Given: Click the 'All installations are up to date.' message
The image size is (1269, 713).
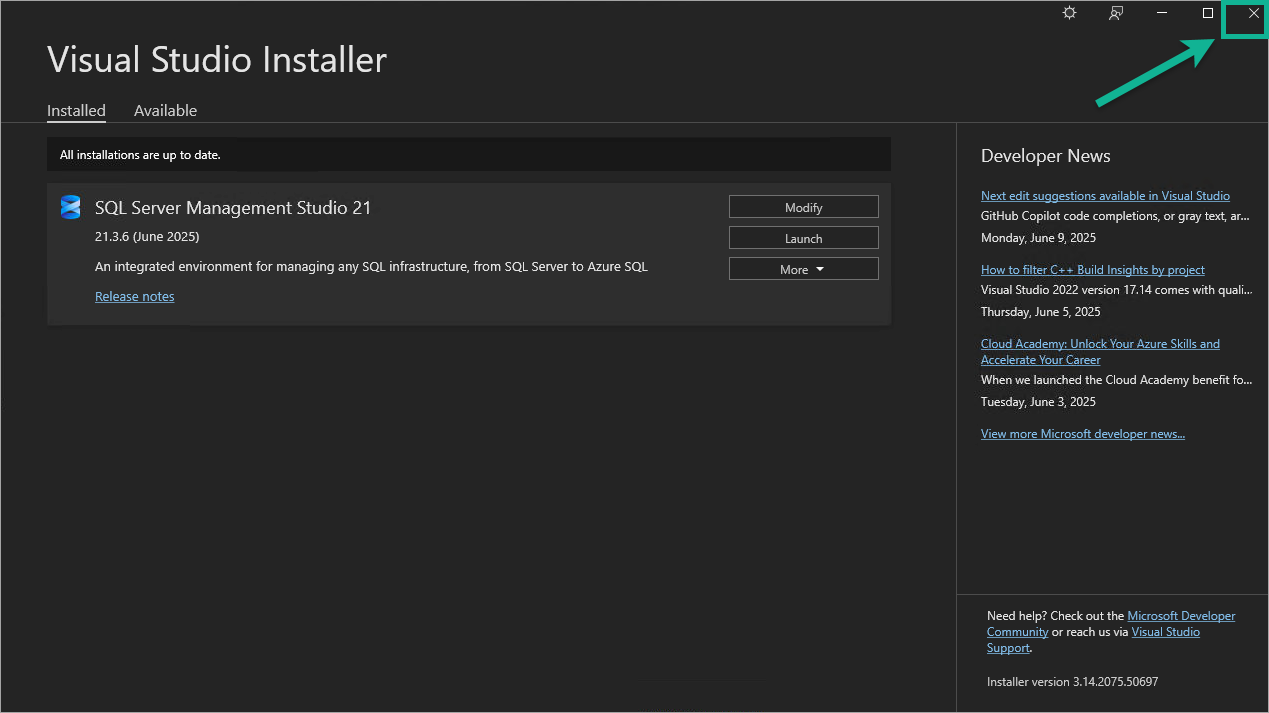Looking at the screenshot, I should coord(140,155).
